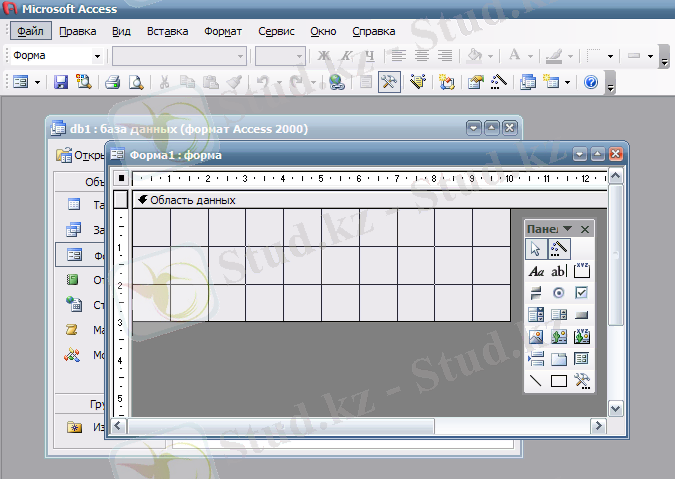Click the Print icon in toolbar
675x479 pixels.
coord(113,82)
